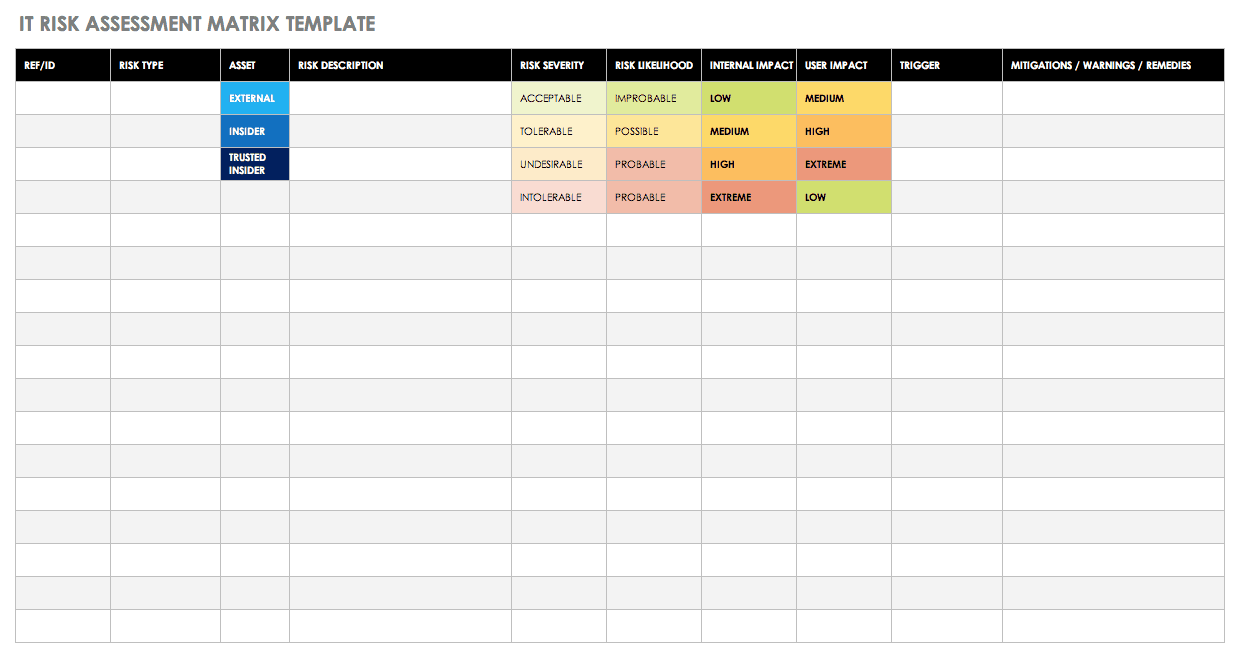This screenshot has height=664, width=1245.
Task: Select the POSSIBLE likelihood cell
Action: (x=654, y=131)
